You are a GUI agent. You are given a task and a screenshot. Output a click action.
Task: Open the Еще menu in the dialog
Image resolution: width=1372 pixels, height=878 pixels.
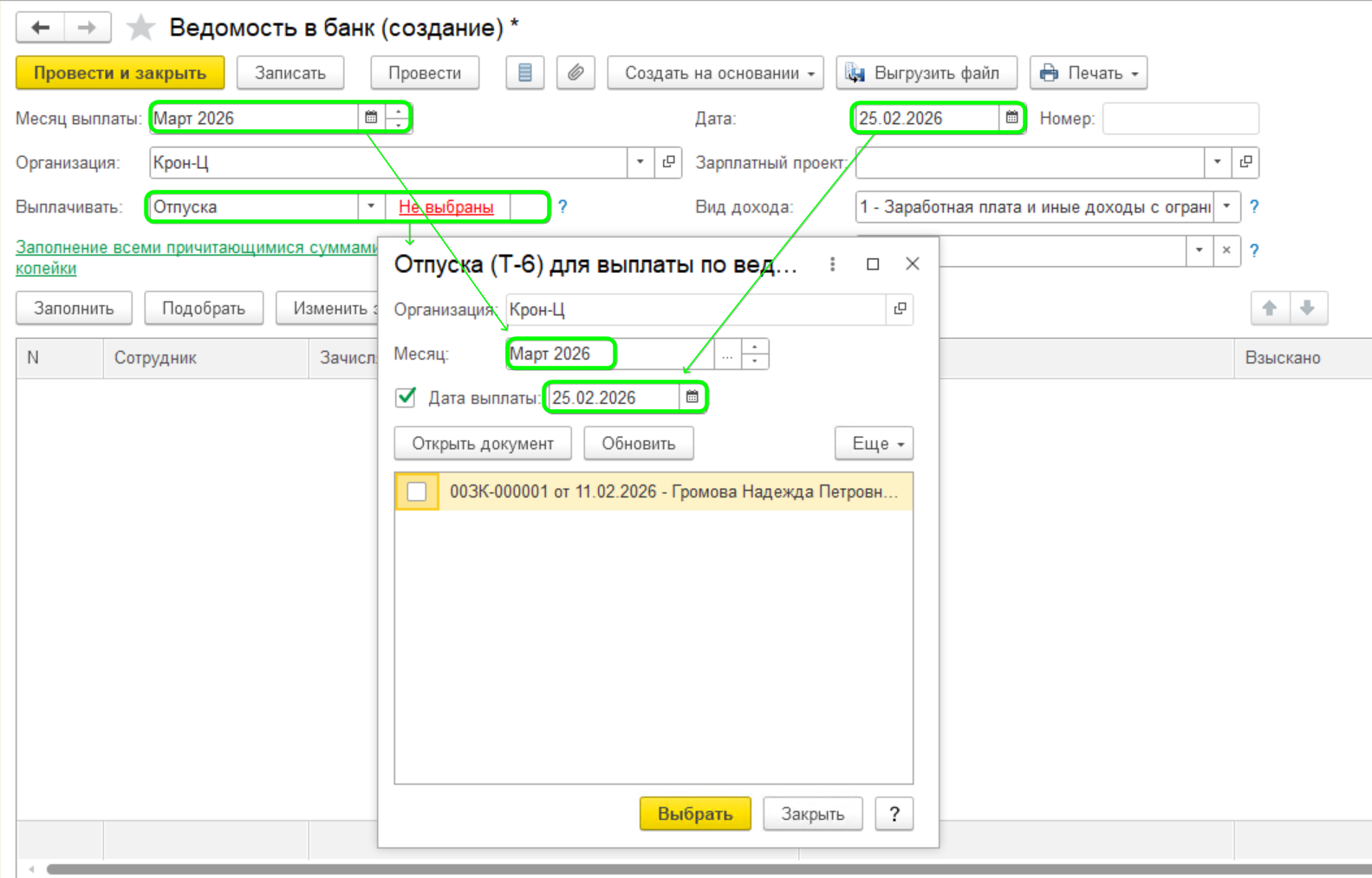875,444
